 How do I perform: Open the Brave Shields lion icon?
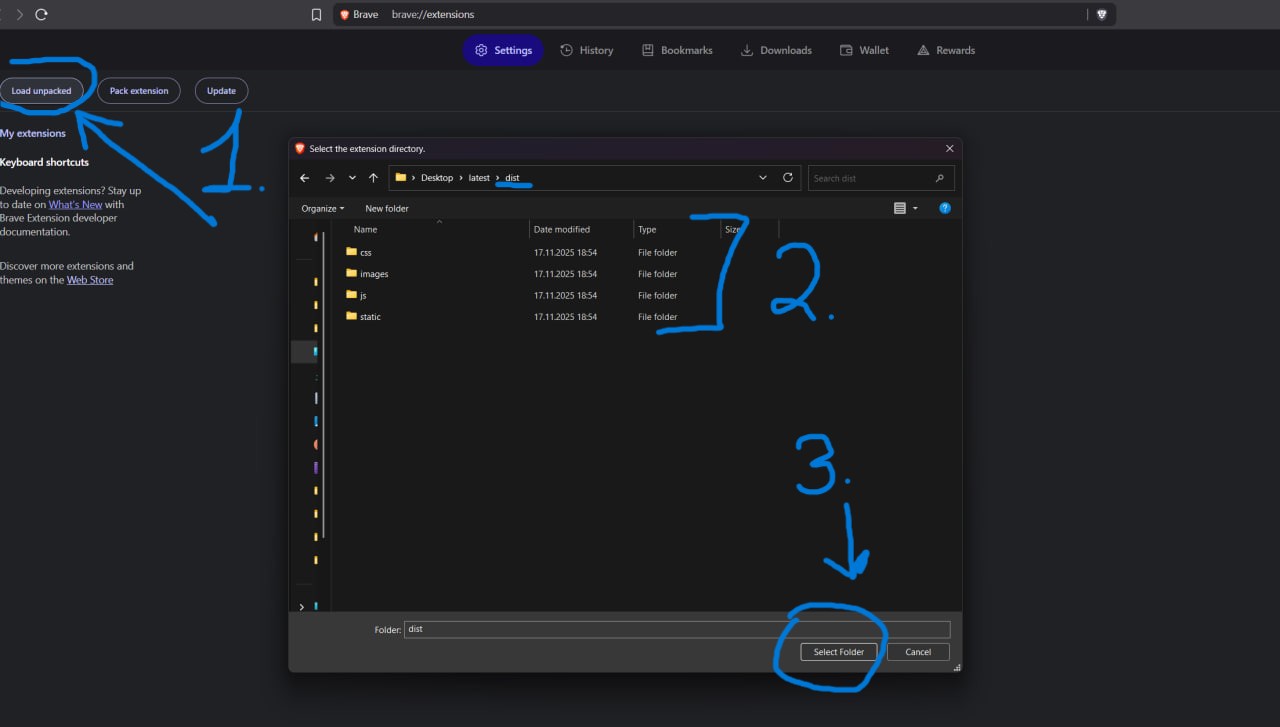click(1102, 15)
